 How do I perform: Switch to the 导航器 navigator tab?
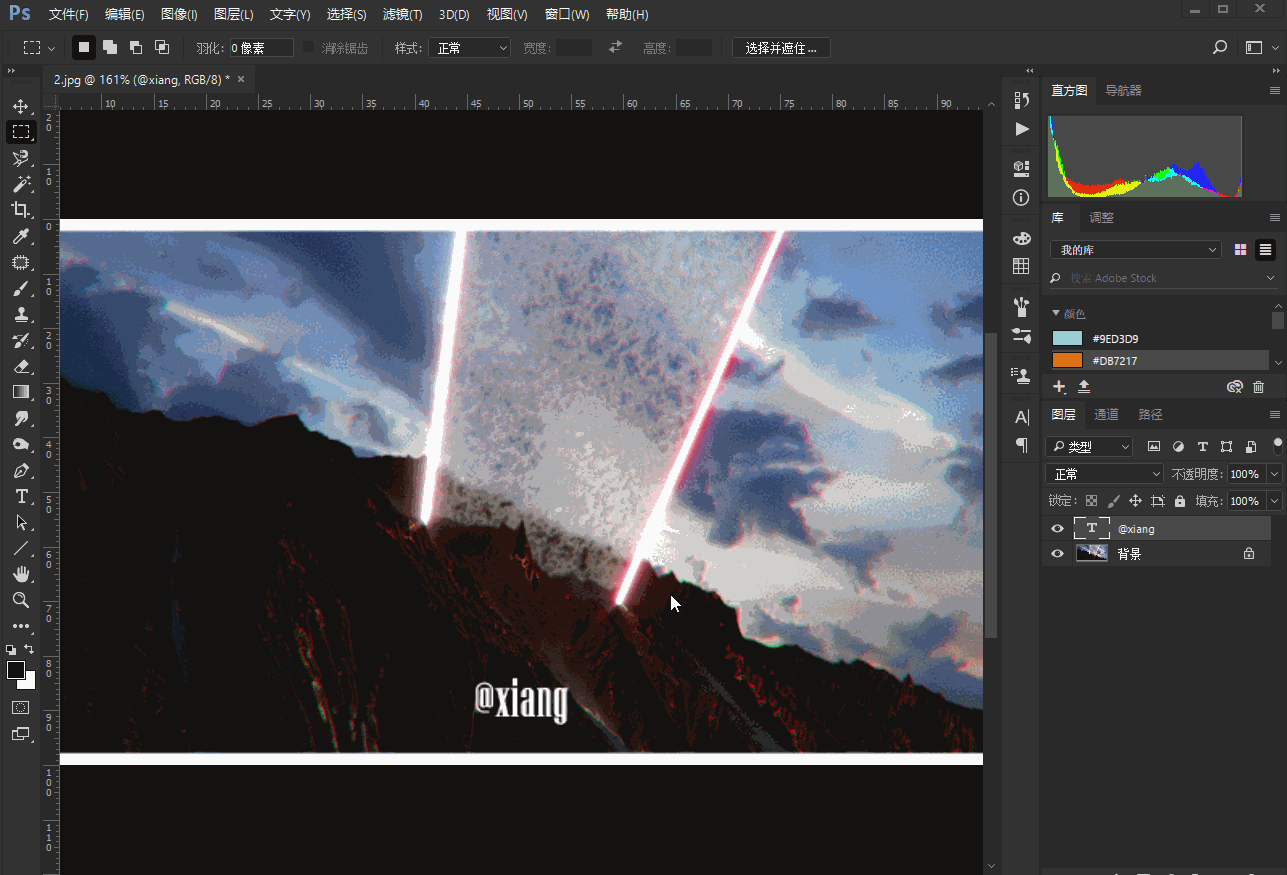pyautogui.click(x=1123, y=90)
